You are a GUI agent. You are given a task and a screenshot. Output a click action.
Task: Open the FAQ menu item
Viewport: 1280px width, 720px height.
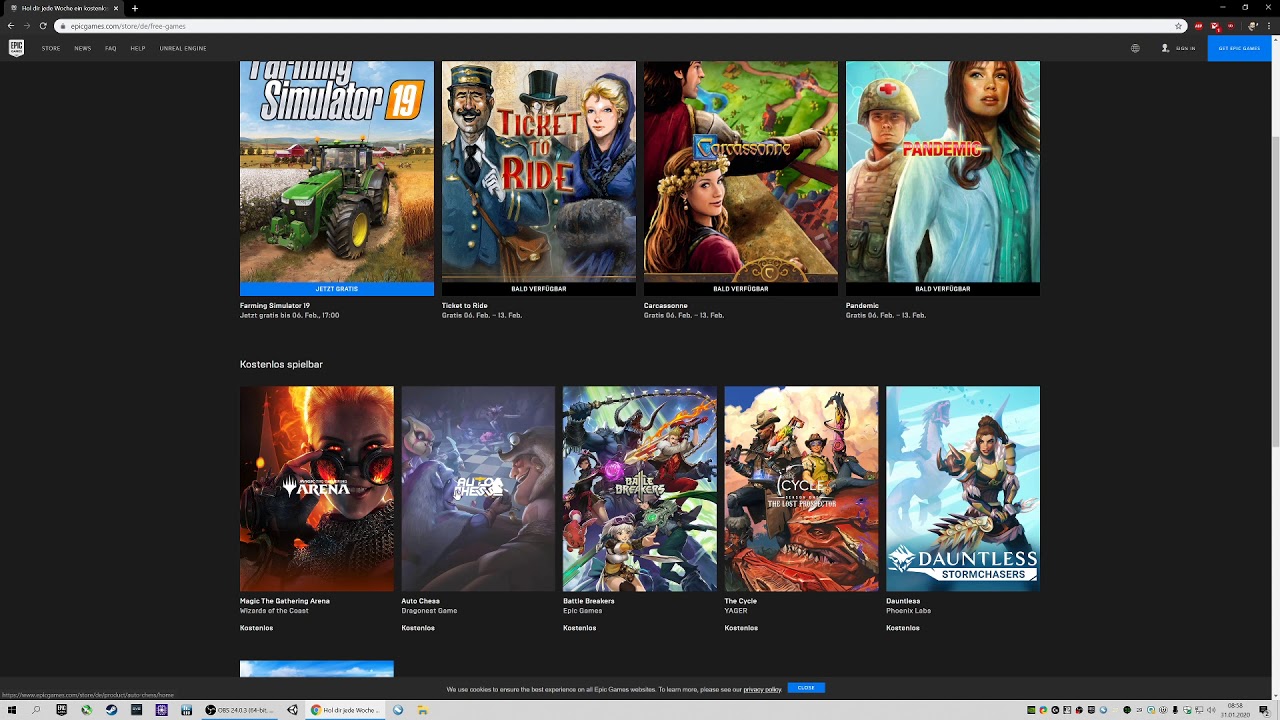tap(110, 48)
